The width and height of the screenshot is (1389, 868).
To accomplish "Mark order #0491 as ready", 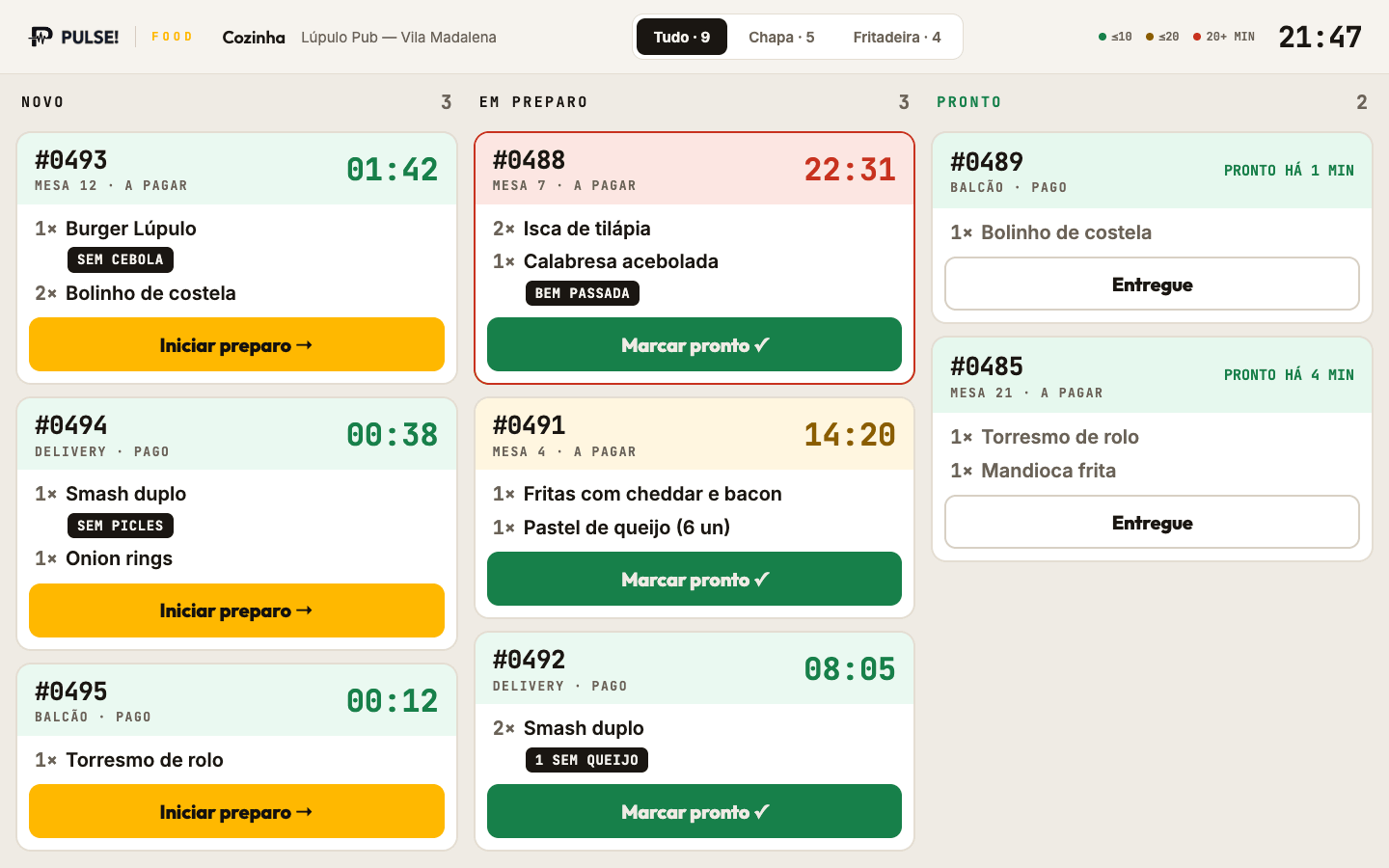I will pyautogui.click(x=694, y=579).
